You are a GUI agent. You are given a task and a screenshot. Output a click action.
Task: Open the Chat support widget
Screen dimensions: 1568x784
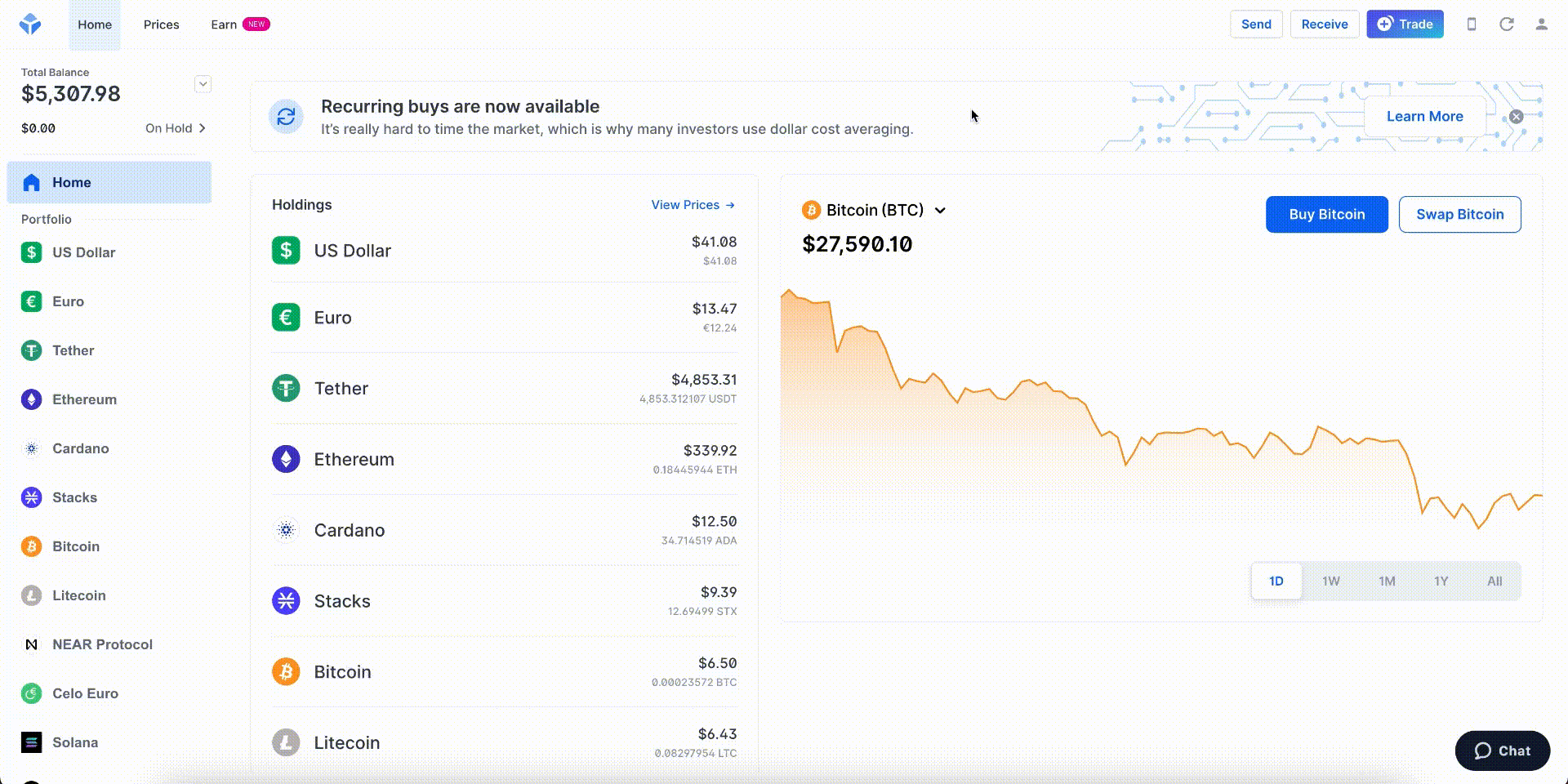pyautogui.click(x=1502, y=751)
